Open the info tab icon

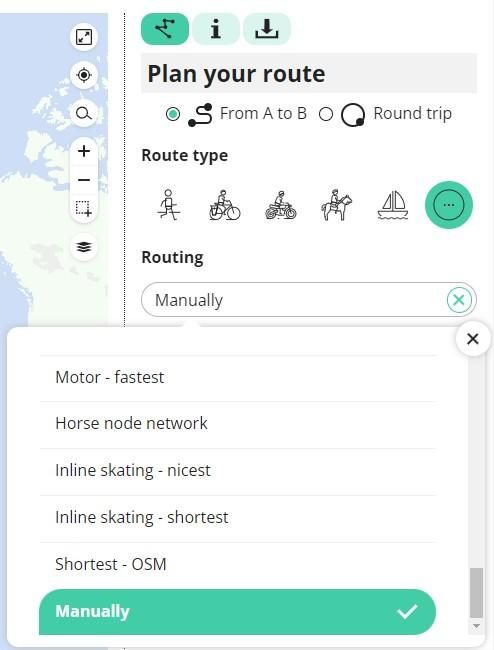(216, 29)
